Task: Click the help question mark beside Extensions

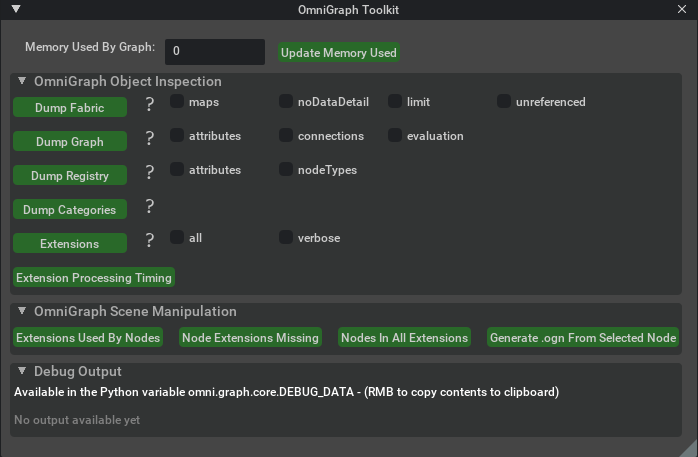Action: (x=150, y=240)
